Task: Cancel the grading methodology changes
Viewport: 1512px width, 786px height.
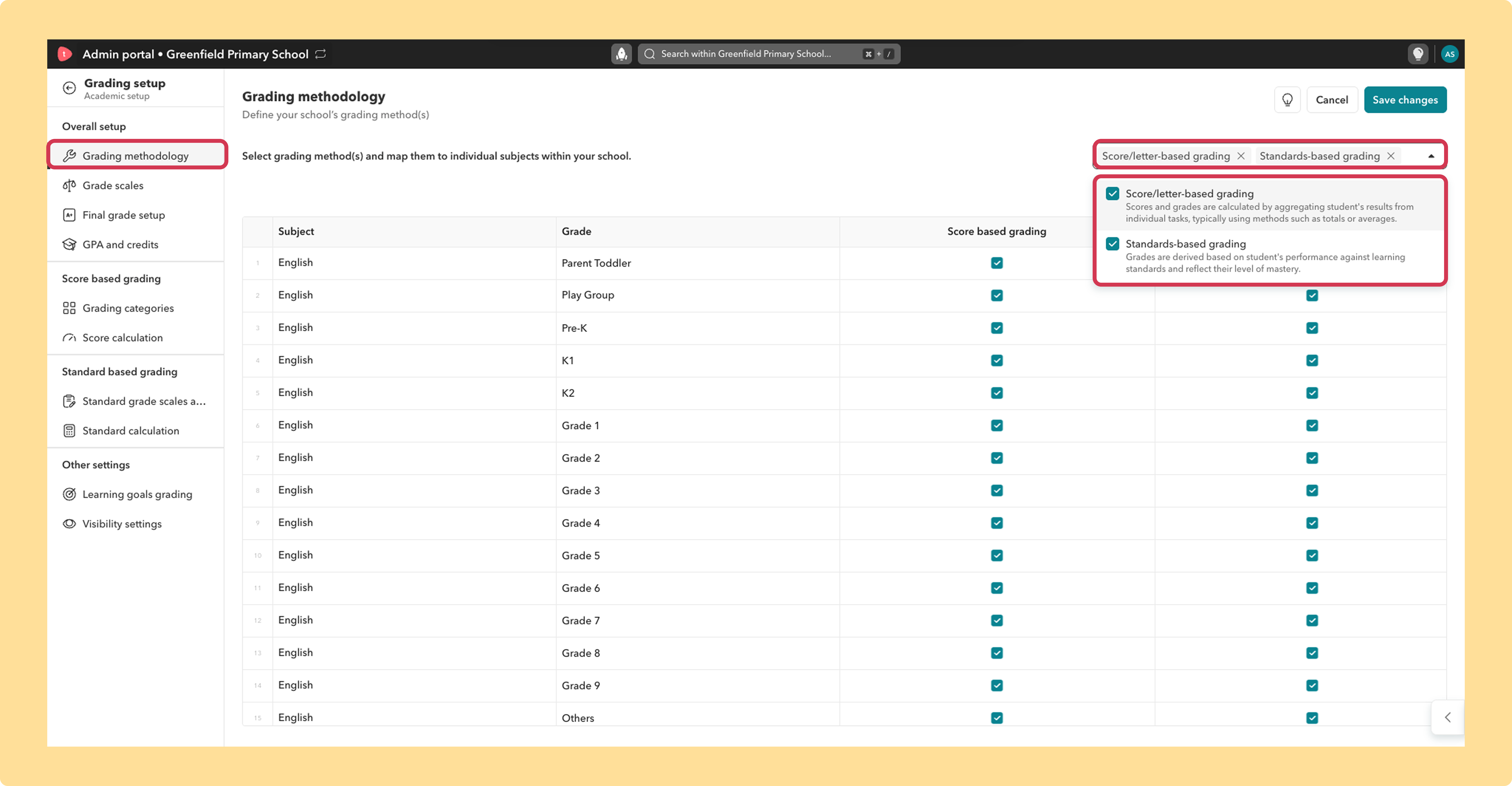Action: [x=1332, y=100]
